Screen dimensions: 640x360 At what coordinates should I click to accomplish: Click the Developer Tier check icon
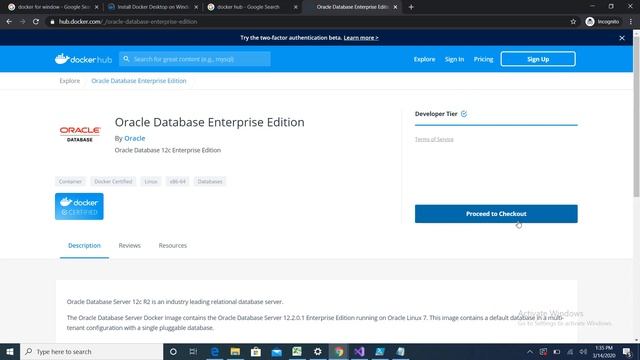(x=464, y=114)
